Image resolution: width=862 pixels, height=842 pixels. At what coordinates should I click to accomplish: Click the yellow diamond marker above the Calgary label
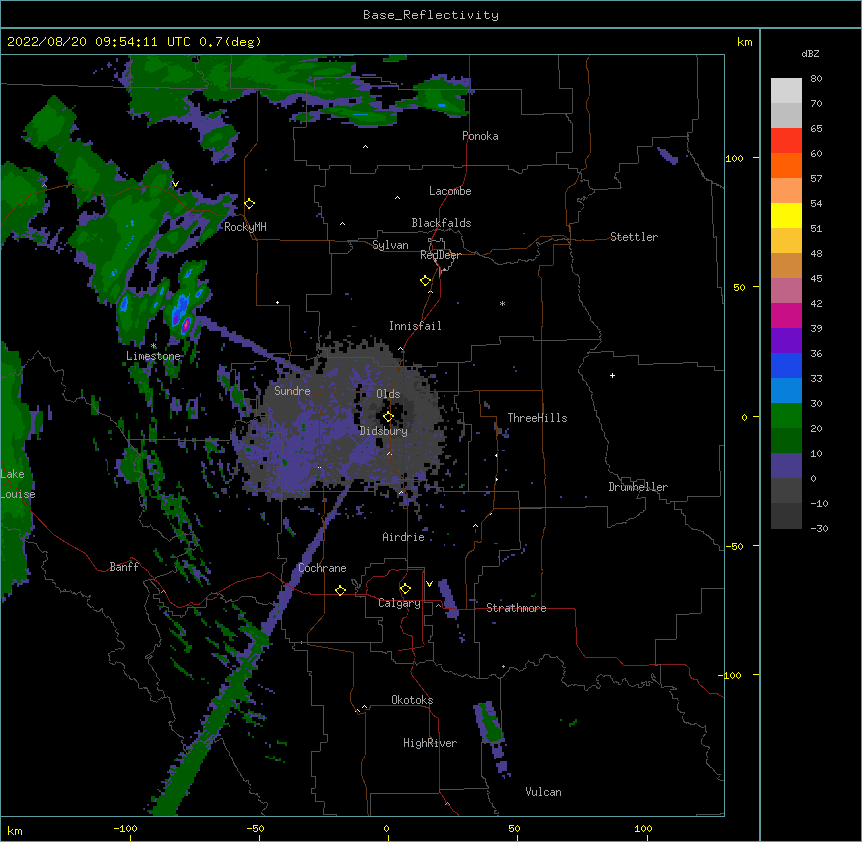(x=405, y=589)
